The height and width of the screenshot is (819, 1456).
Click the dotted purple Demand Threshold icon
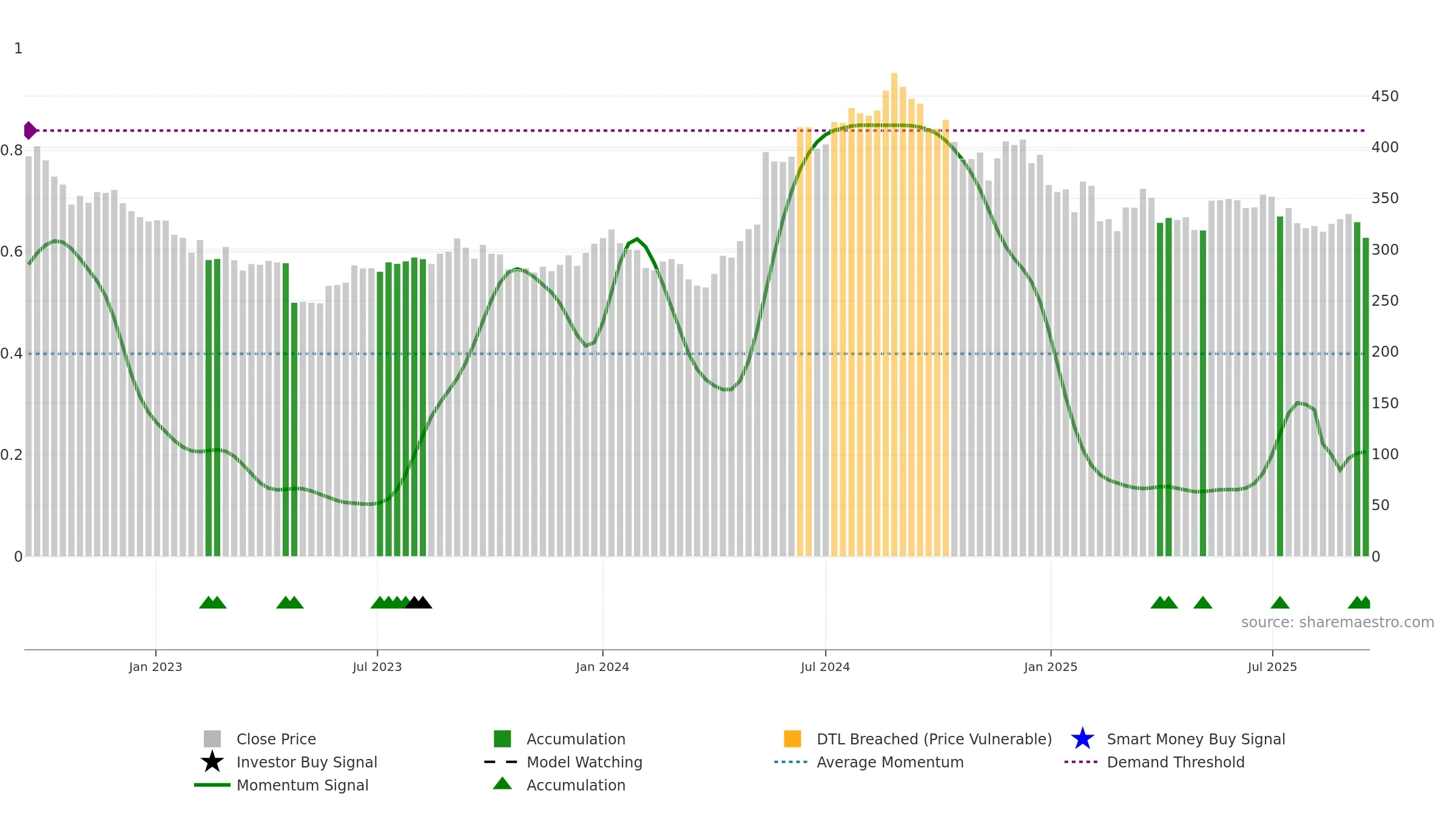tap(1080, 762)
